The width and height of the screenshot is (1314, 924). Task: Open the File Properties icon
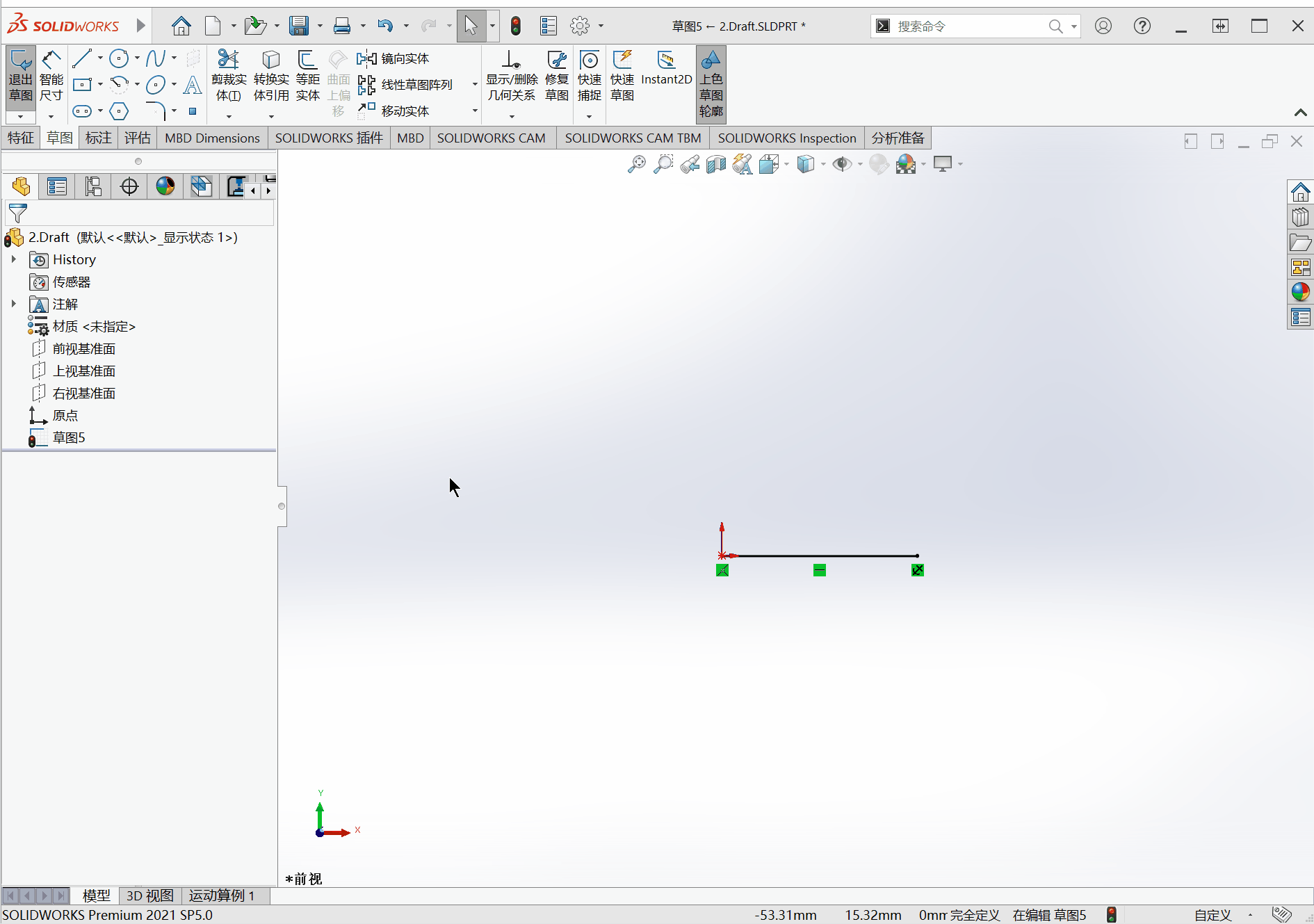pyautogui.click(x=549, y=26)
